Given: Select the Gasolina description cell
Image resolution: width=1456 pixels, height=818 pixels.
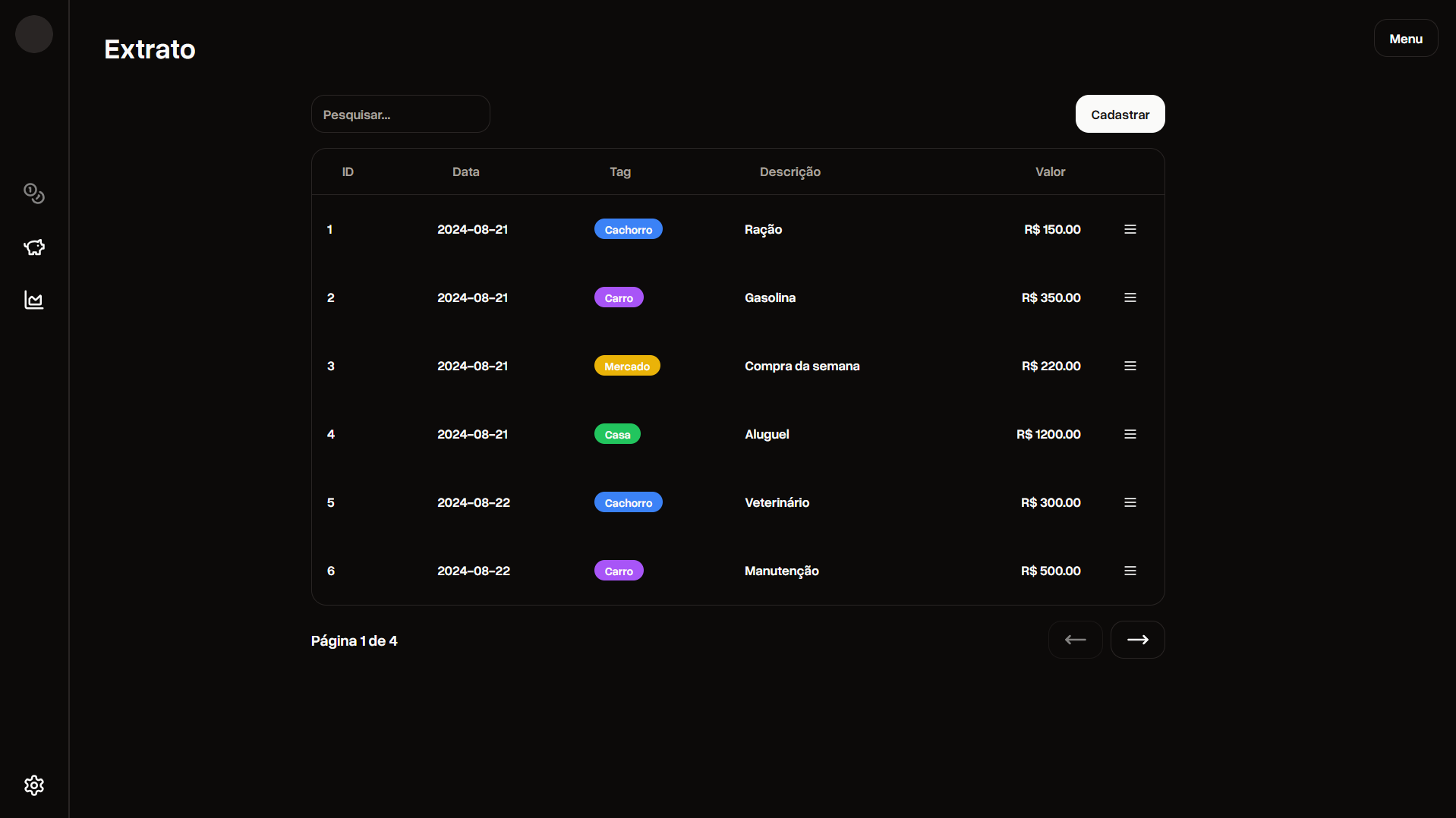Looking at the screenshot, I should (x=770, y=297).
